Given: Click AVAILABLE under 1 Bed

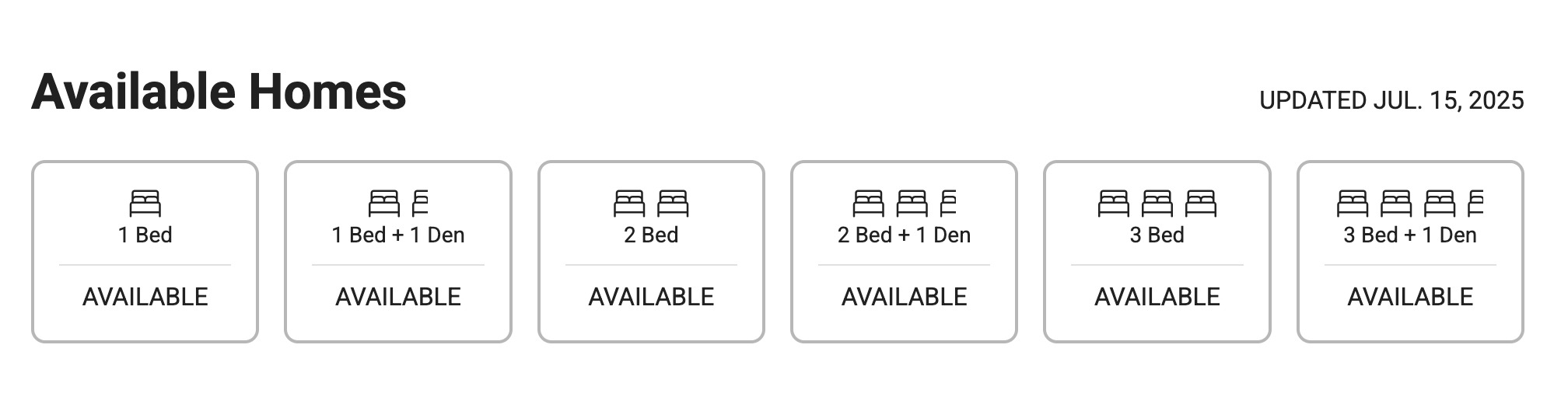Looking at the screenshot, I should pos(145,297).
